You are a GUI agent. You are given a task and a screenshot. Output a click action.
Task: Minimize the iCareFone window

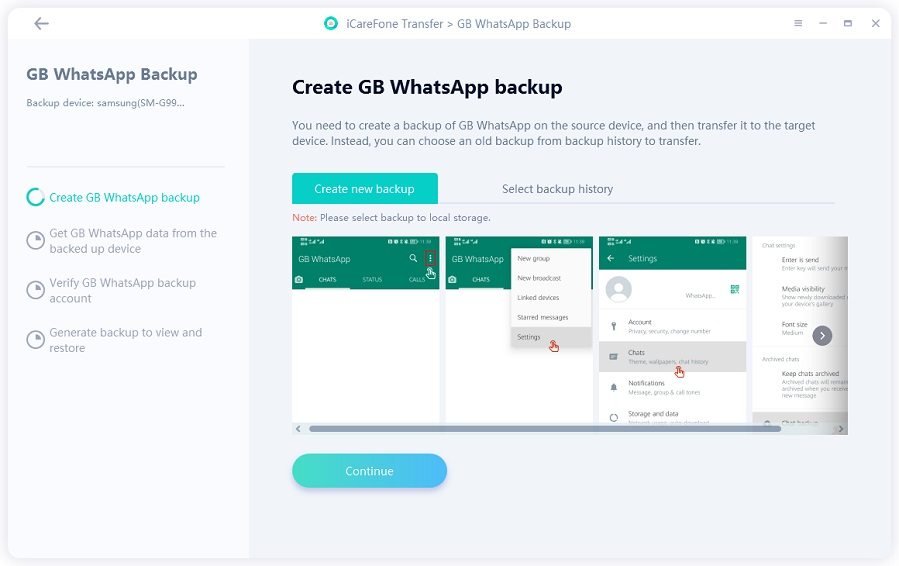[823, 24]
